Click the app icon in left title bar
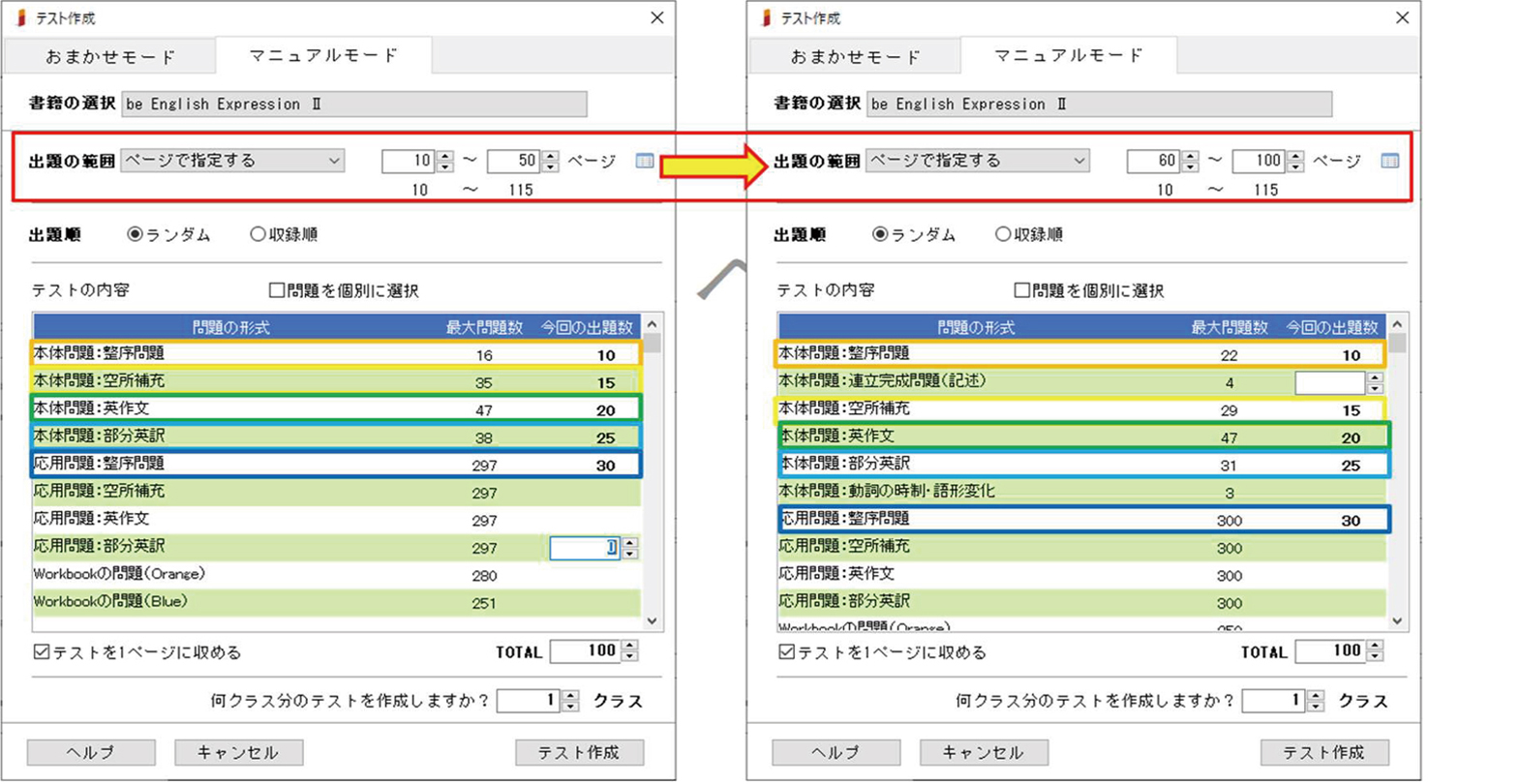Image resolution: width=1520 pixels, height=784 pixels. 21,18
